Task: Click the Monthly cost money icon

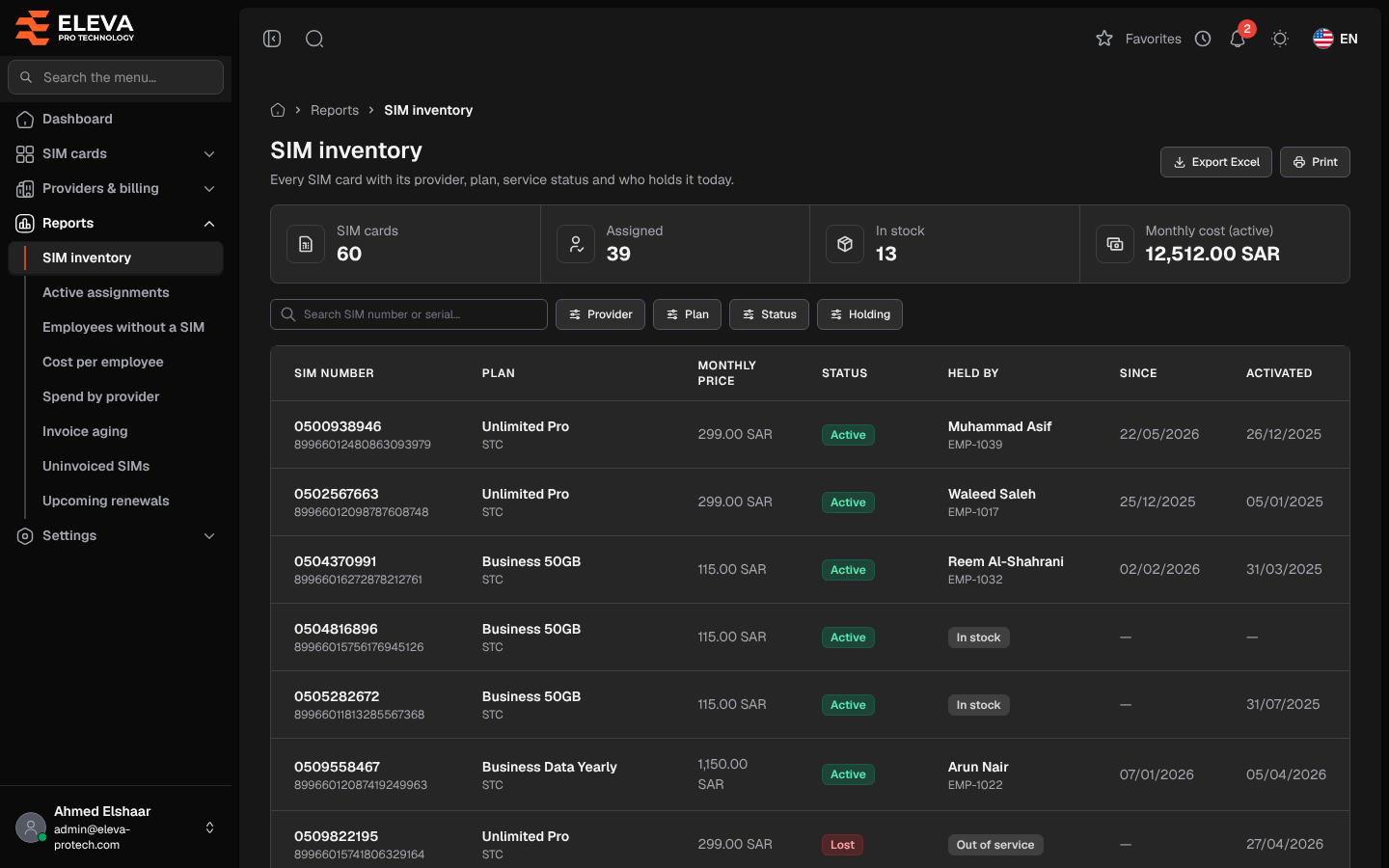Action: pos(1115,244)
